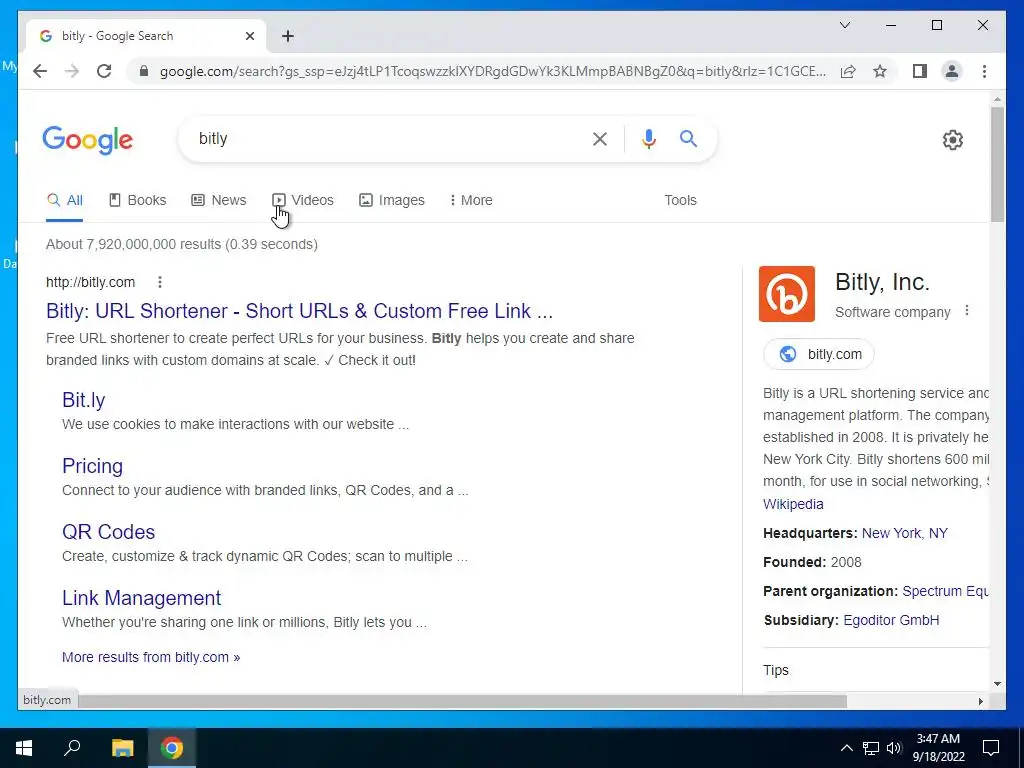Click the vertical scrollbar down arrow
Image resolution: width=1024 pixels, height=768 pixels.
point(997,684)
